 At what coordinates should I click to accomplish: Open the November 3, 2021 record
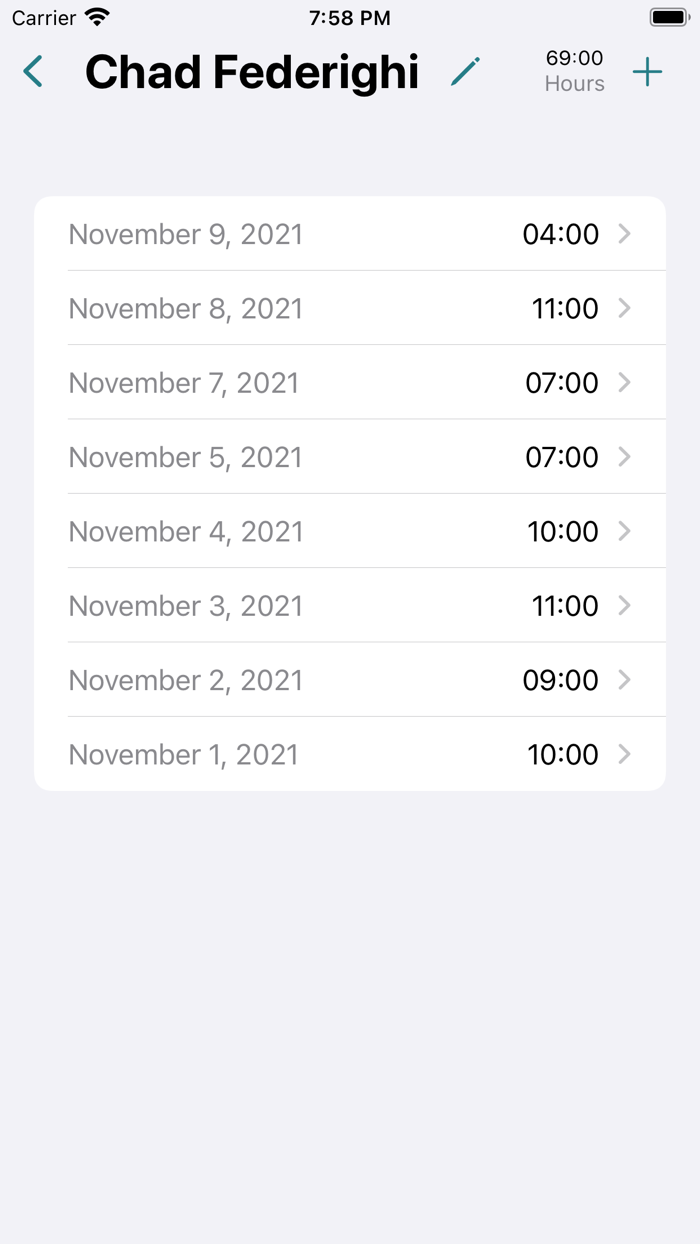tap(350, 605)
